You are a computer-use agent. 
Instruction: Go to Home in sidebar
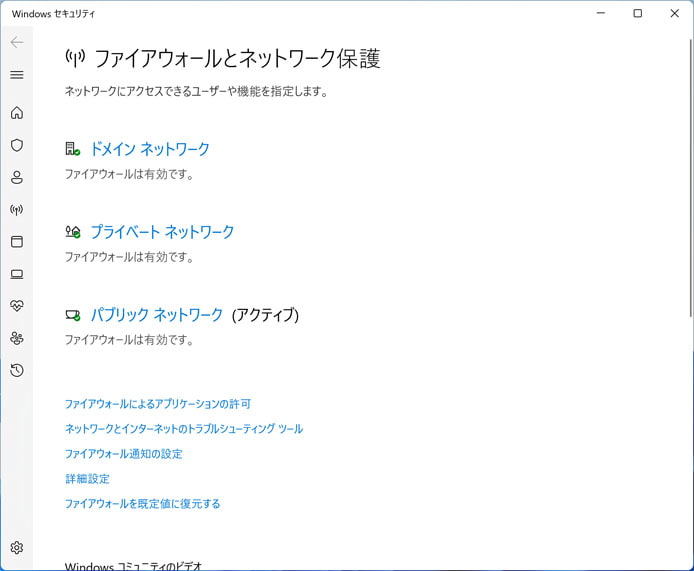click(x=17, y=113)
